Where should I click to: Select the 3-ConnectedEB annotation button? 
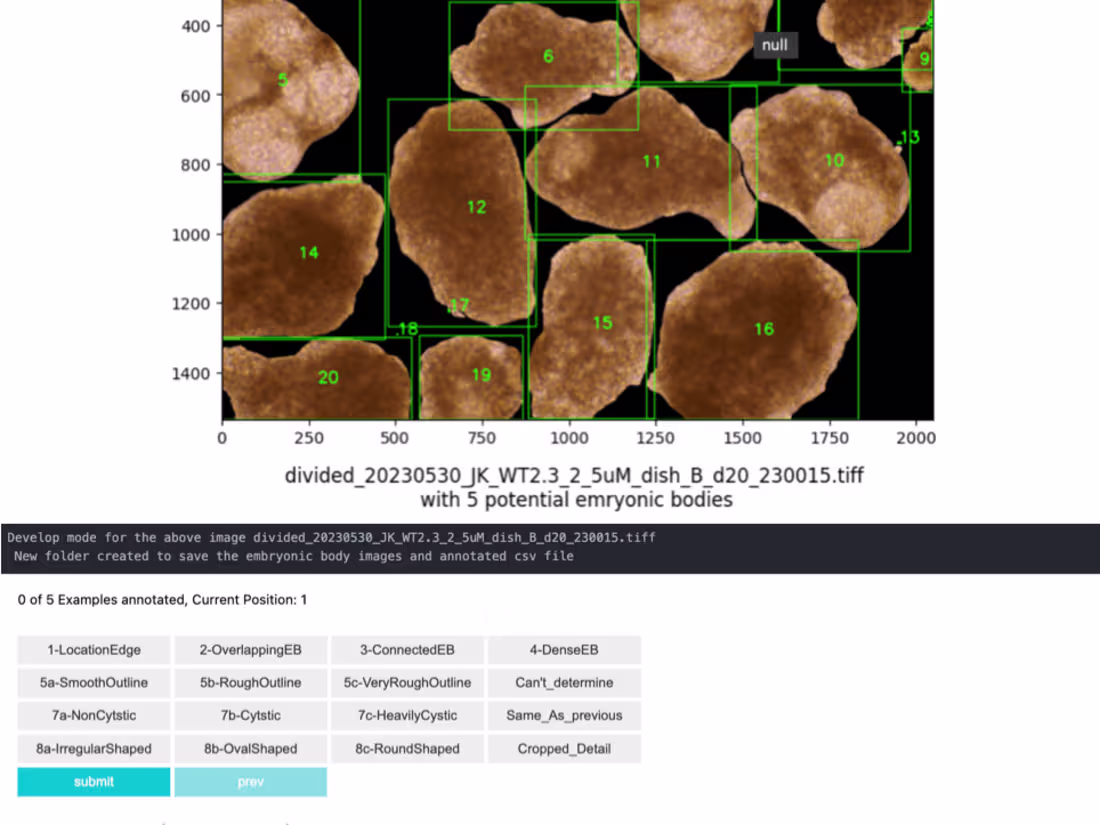pos(407,650)
